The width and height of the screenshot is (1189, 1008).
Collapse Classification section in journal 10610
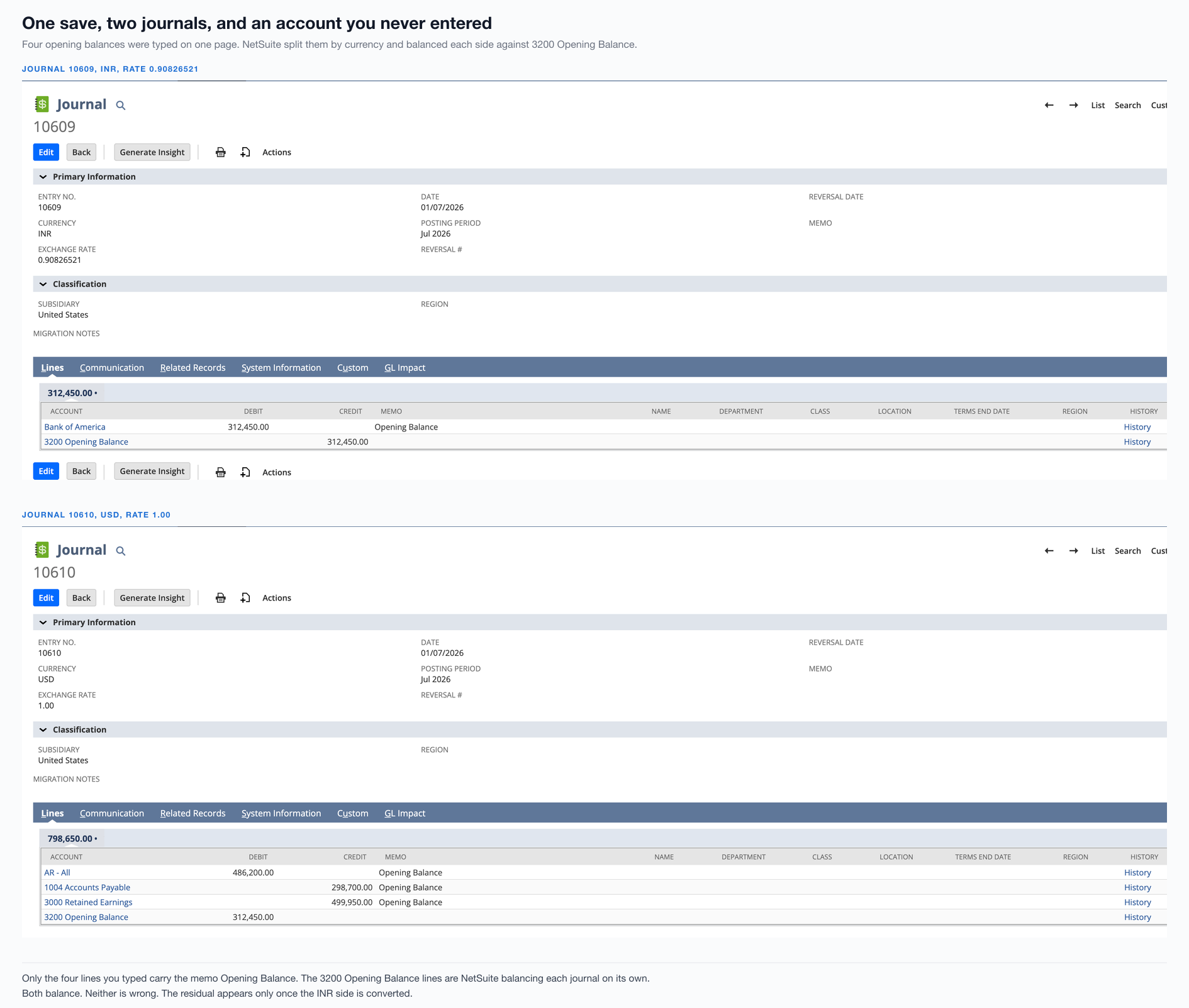pos(43,730)
